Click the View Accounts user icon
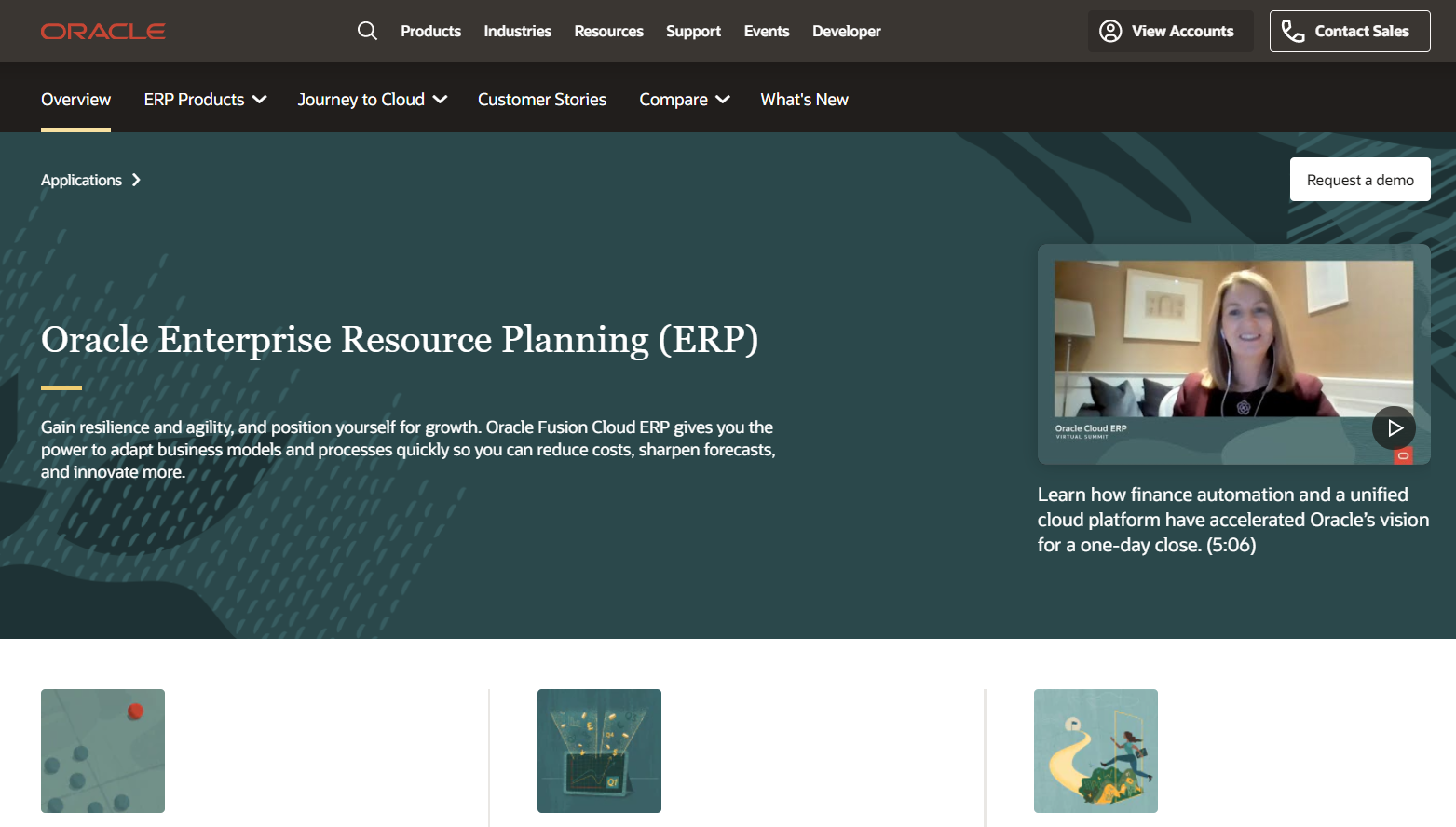This screenshot has width=1456, height=827. [1110, 31]
